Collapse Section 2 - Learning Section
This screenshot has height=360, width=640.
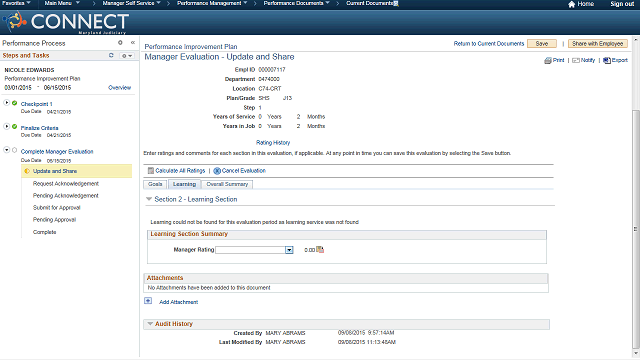click(x=149, y=199)
